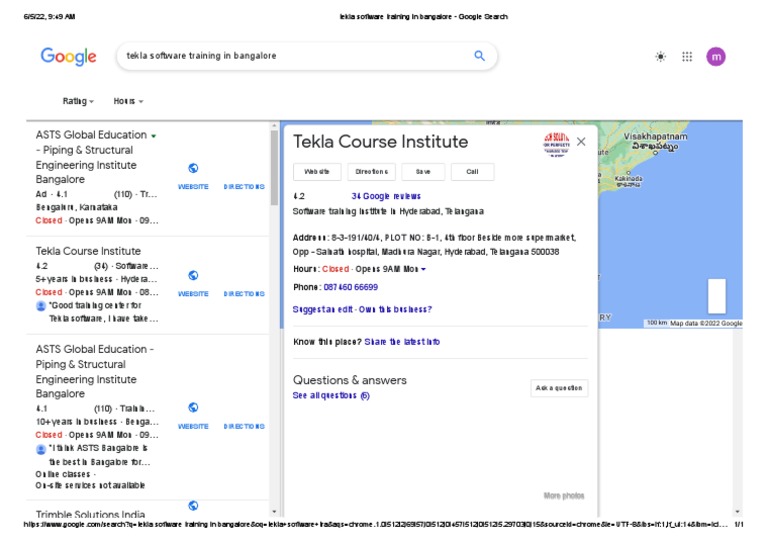Click the page scrollbar down arrow
The image size is (768, 543).
pyautogui.click(x=738, y=512)
